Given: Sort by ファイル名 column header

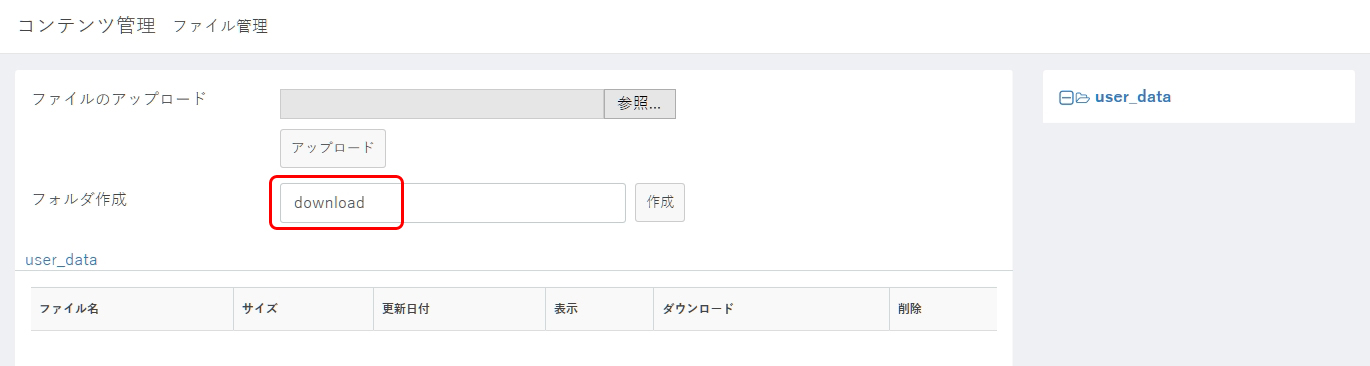Looking at the screenshot, I should [132, 309].
